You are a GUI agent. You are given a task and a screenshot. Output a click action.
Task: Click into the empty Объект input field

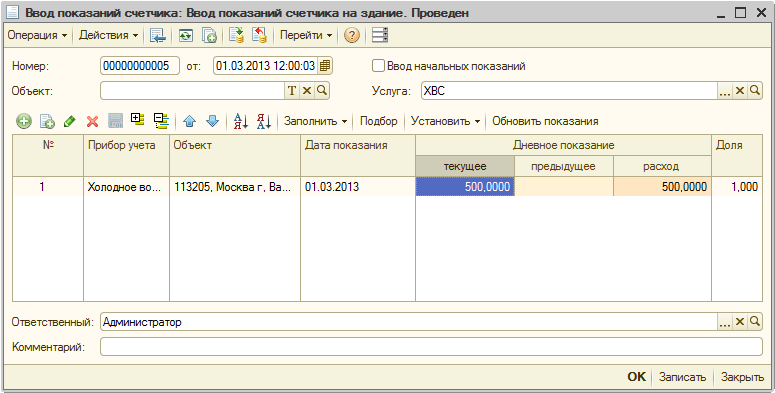(192, 90)
